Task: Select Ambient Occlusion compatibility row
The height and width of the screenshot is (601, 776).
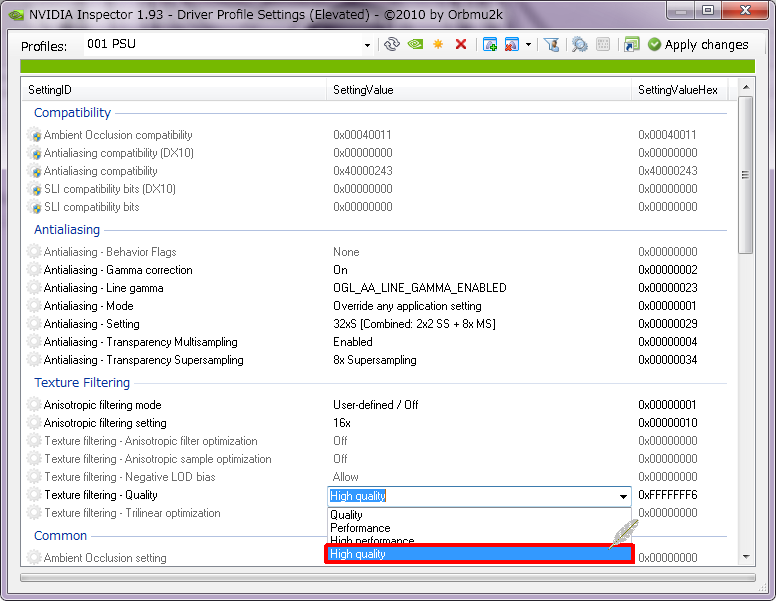Action: coord(376,135)
